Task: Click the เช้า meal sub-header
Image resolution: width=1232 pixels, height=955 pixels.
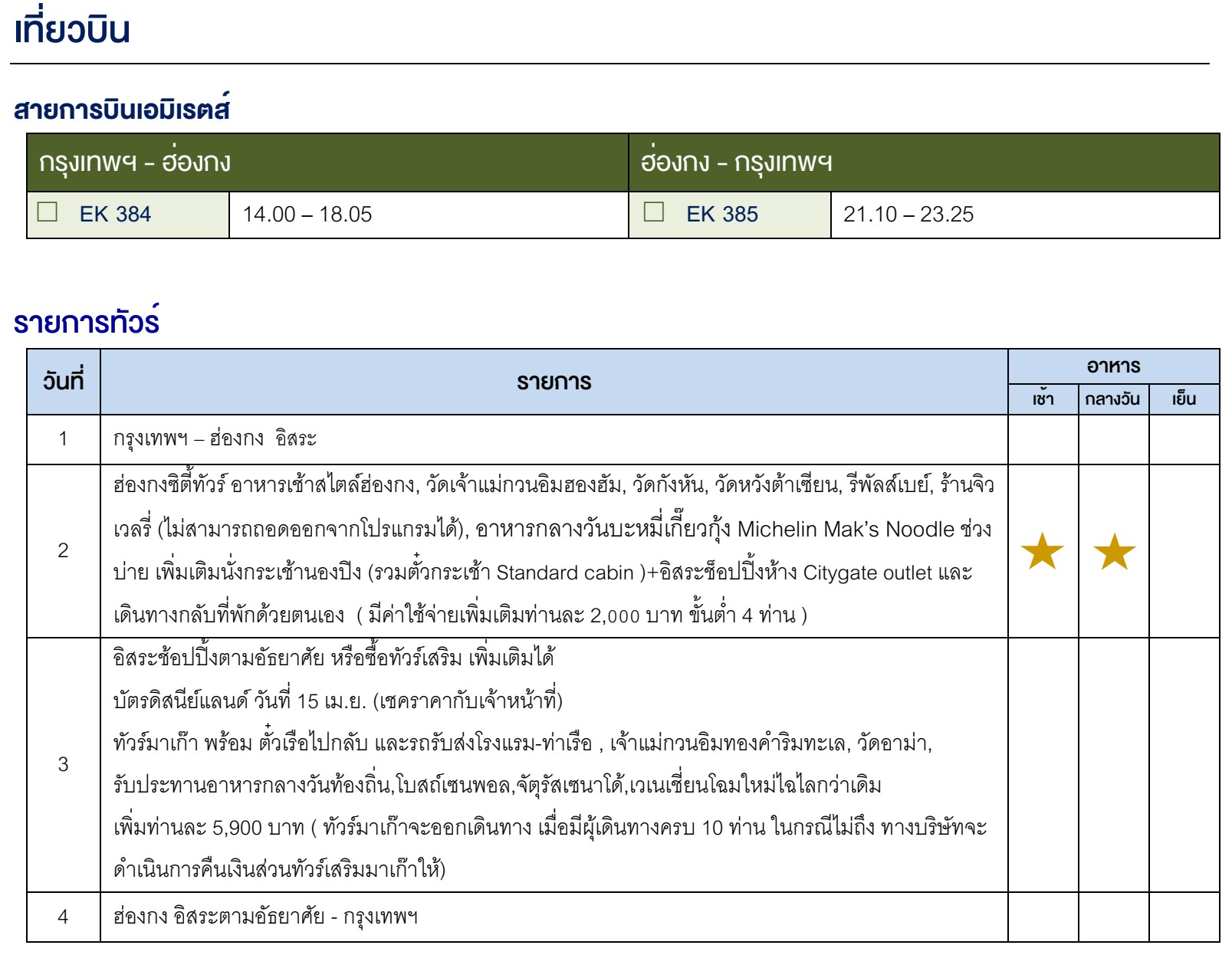Action: [1043, 399]
